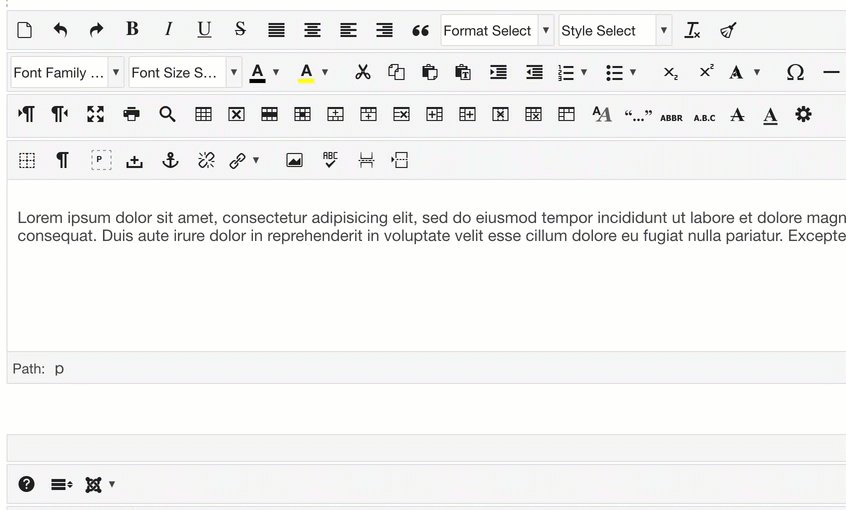
Task: Apply the yellow text highlight color
Action: pyautogui.click(x=306, y=73)
